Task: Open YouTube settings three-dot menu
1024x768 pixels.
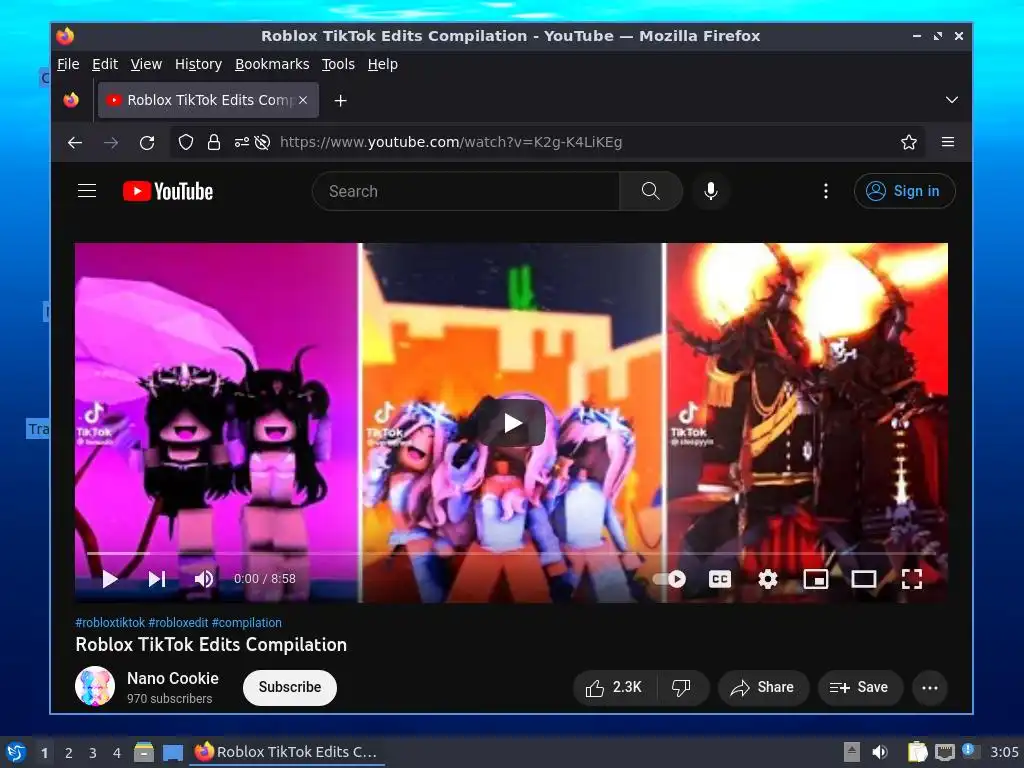Action: click(x=825, y=191)
